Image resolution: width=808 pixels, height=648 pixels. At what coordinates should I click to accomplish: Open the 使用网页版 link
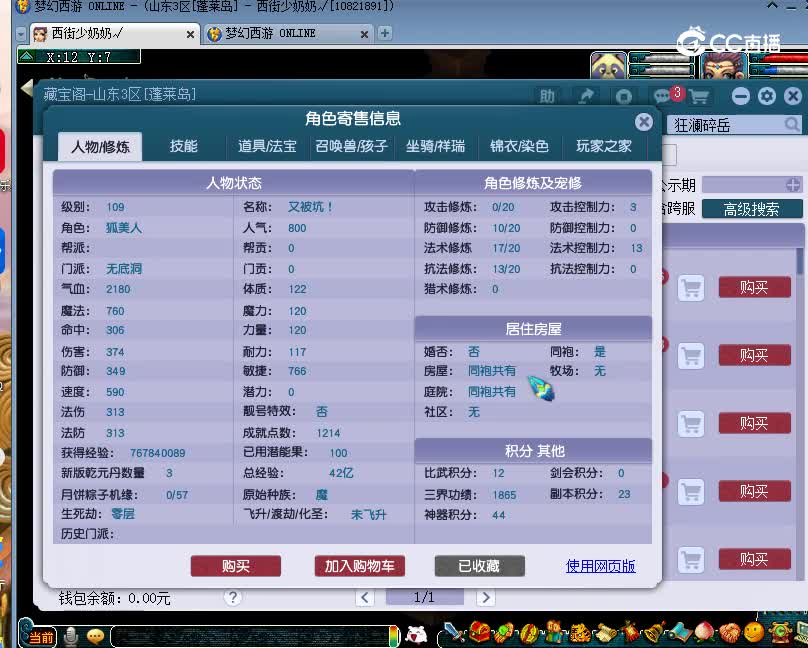tap(600, 566)
